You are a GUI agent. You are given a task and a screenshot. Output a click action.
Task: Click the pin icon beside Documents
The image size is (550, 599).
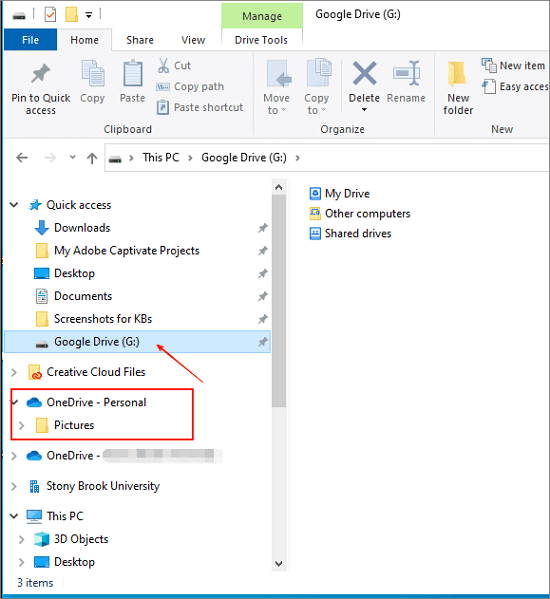tap(263, 296)
